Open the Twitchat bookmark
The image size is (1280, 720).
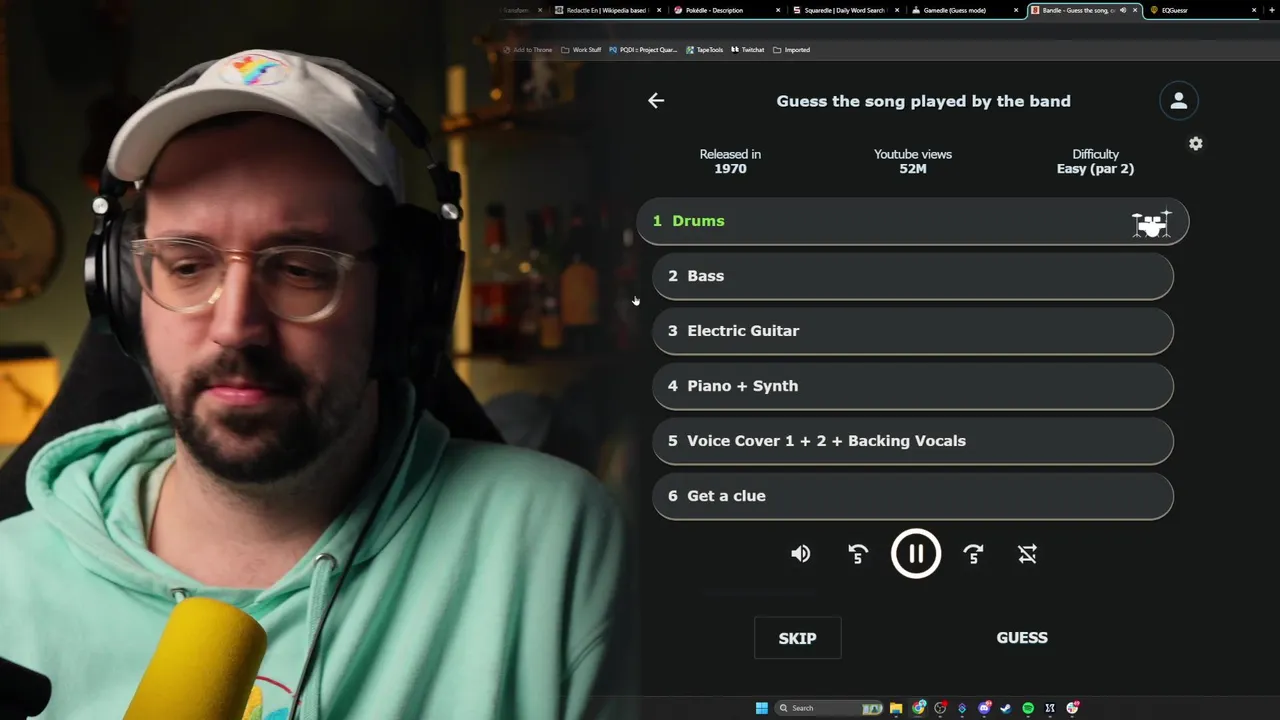748,50
